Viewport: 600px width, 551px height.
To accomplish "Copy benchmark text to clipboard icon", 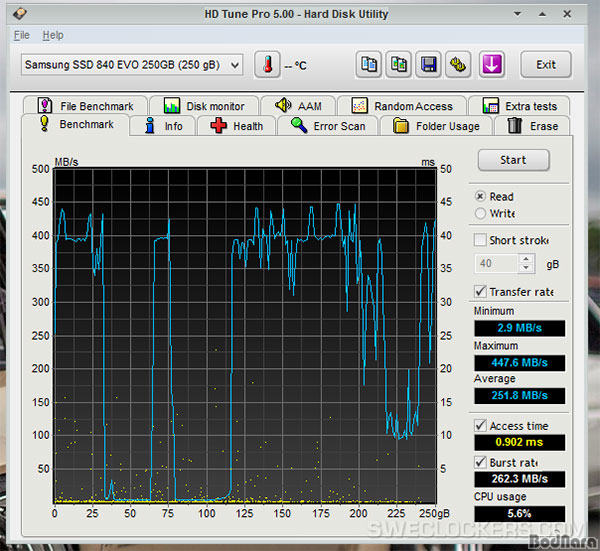I will click(370, 65).
